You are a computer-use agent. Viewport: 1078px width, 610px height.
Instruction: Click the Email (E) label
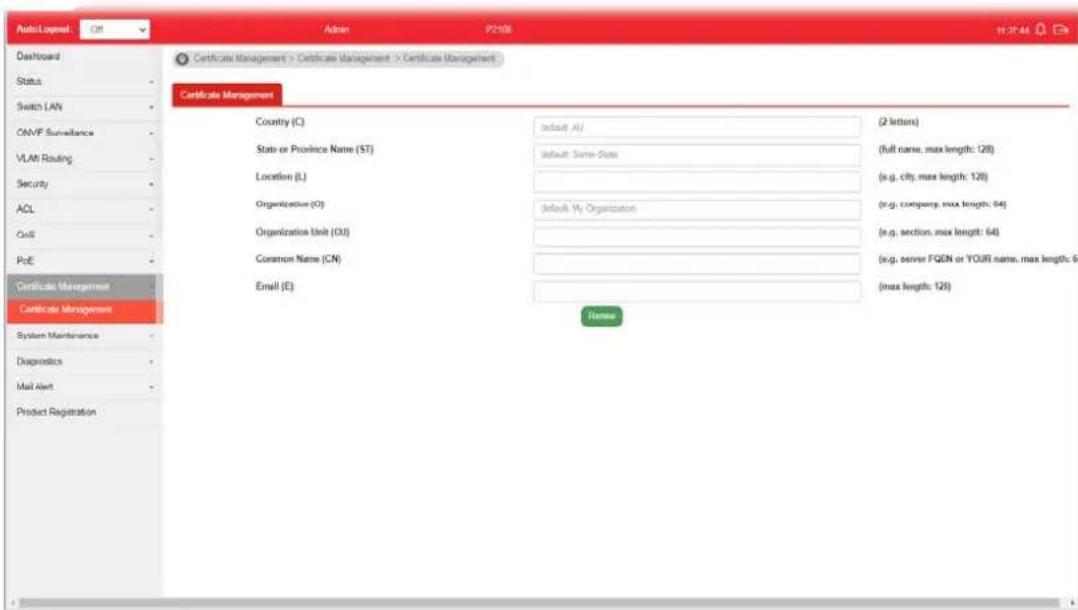tap(274, 286)
